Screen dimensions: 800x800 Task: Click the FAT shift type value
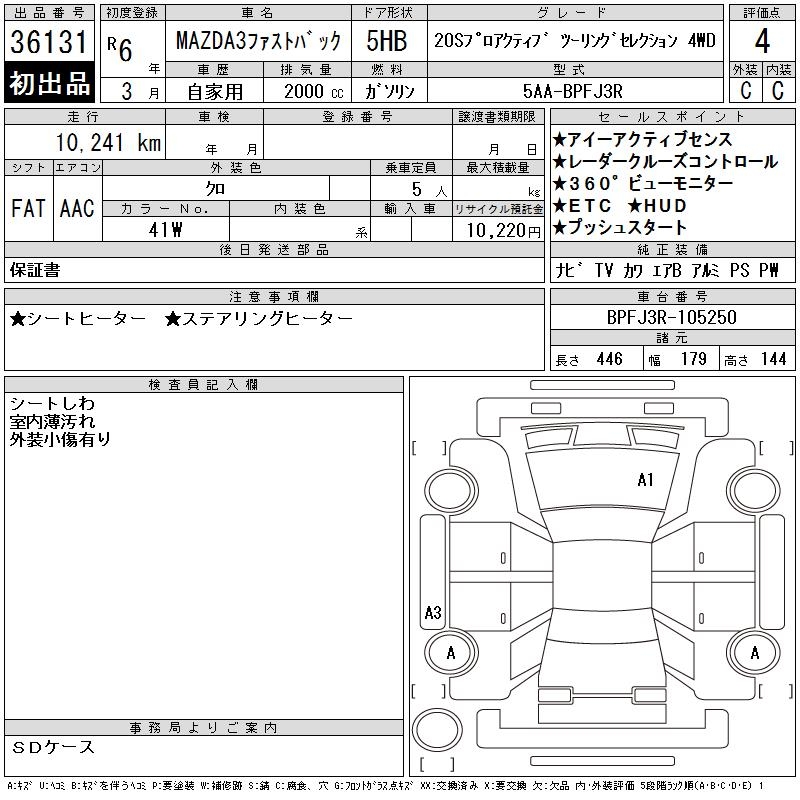(x=28, y=208)
